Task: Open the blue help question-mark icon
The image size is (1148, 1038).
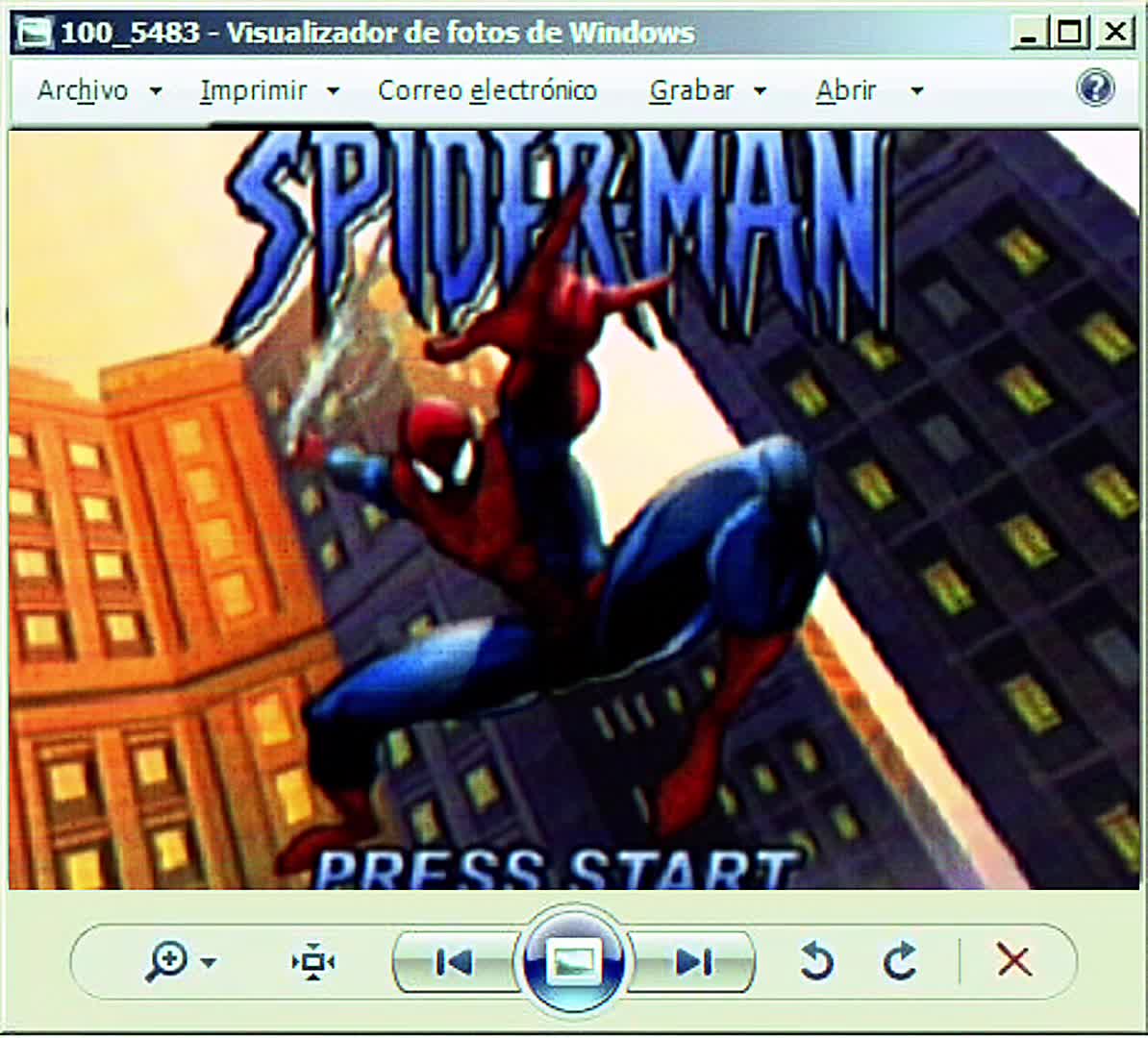Action: pos(1095,87)
